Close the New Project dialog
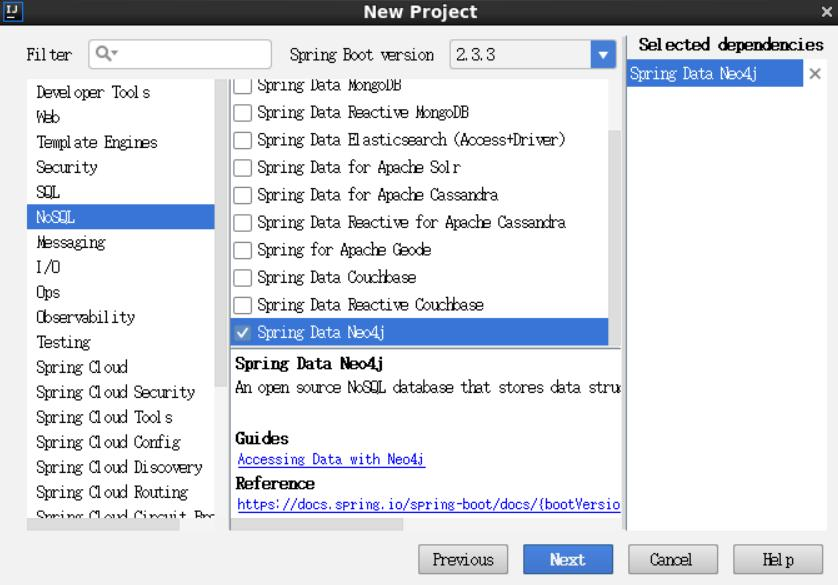Screen dimensions: 838x585 click(827, 13)
